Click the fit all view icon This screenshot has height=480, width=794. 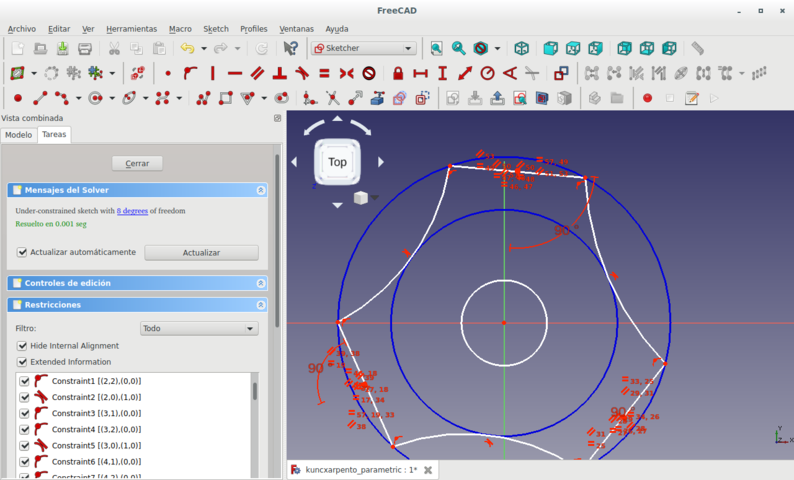(436, 48)
